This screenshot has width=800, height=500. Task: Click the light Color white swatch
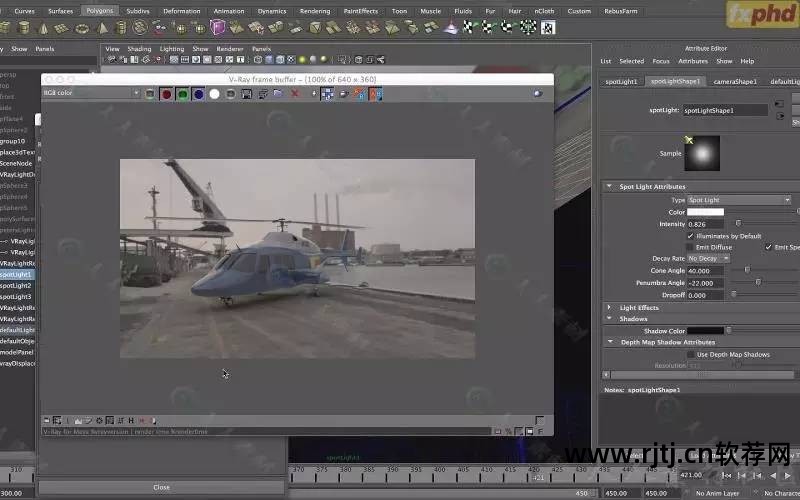[705, 212]
